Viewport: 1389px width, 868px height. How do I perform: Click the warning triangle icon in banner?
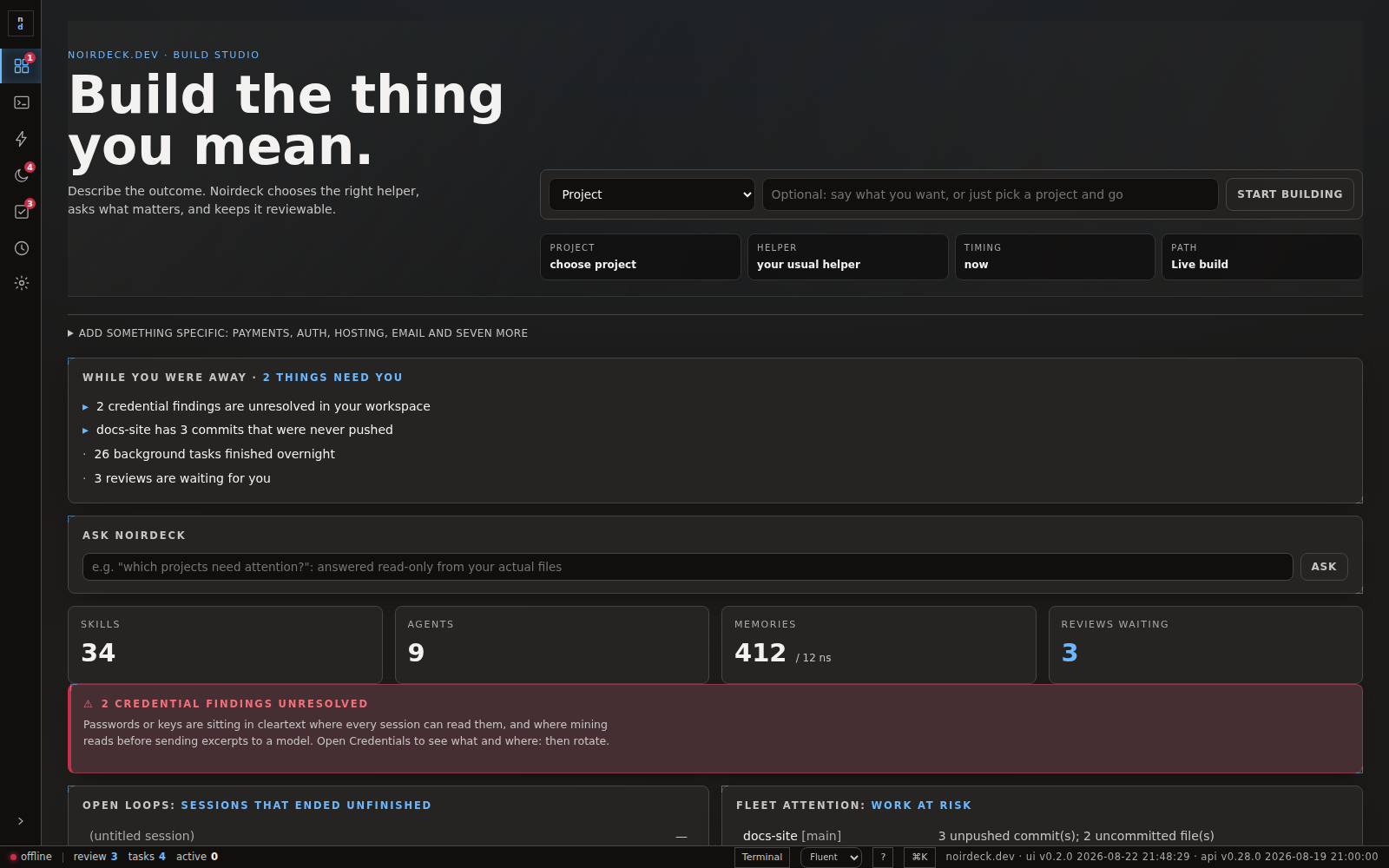pyautogui.click(x=88, y=704)
